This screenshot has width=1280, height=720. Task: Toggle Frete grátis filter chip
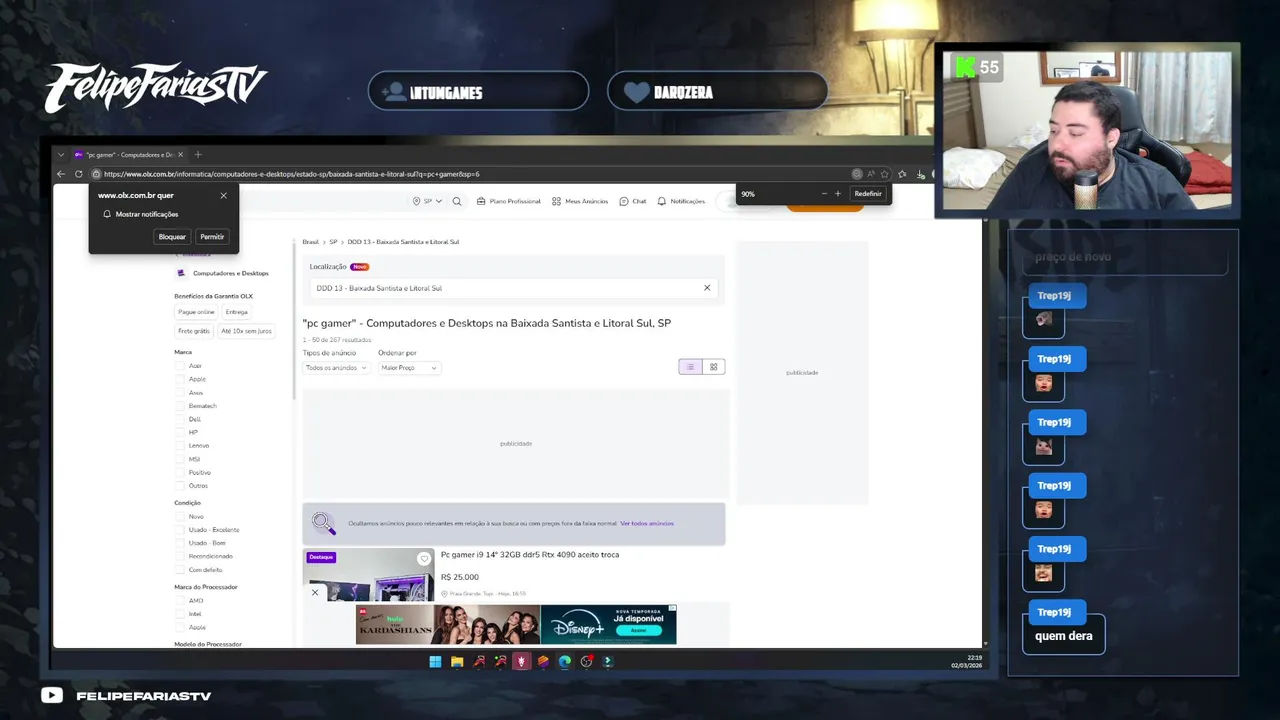pyautogui.click(x=194, y=331)
